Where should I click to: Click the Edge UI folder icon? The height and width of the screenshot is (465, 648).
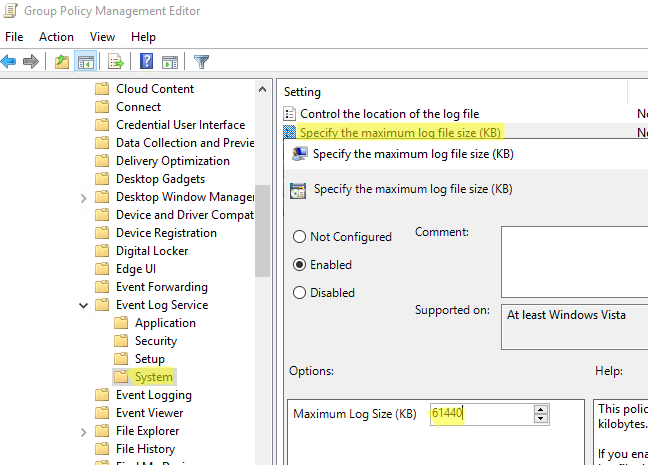pyautogui.click(x=102, y=269)
